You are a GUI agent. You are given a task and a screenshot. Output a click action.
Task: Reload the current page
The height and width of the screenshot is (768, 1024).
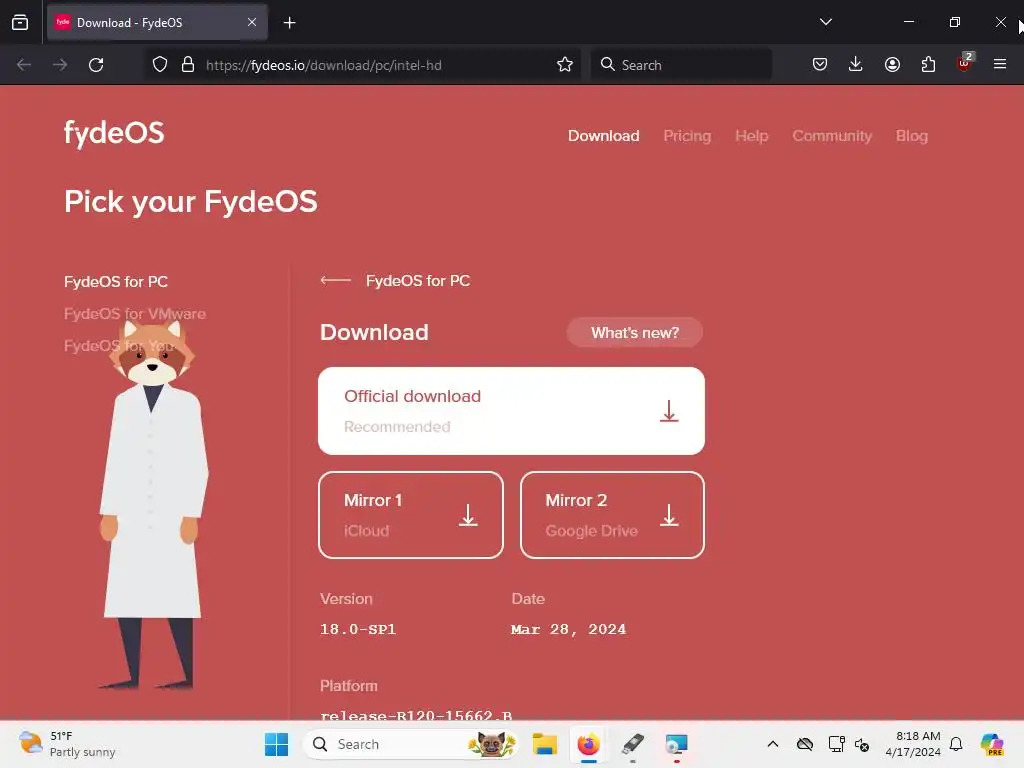[96, 65]
